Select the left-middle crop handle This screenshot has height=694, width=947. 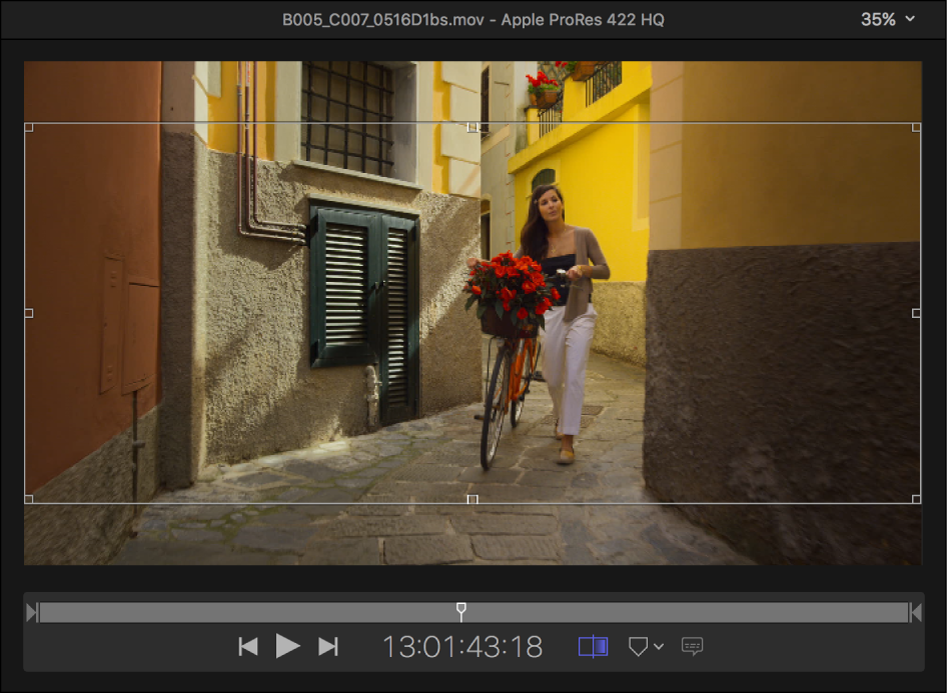[29, 313]
